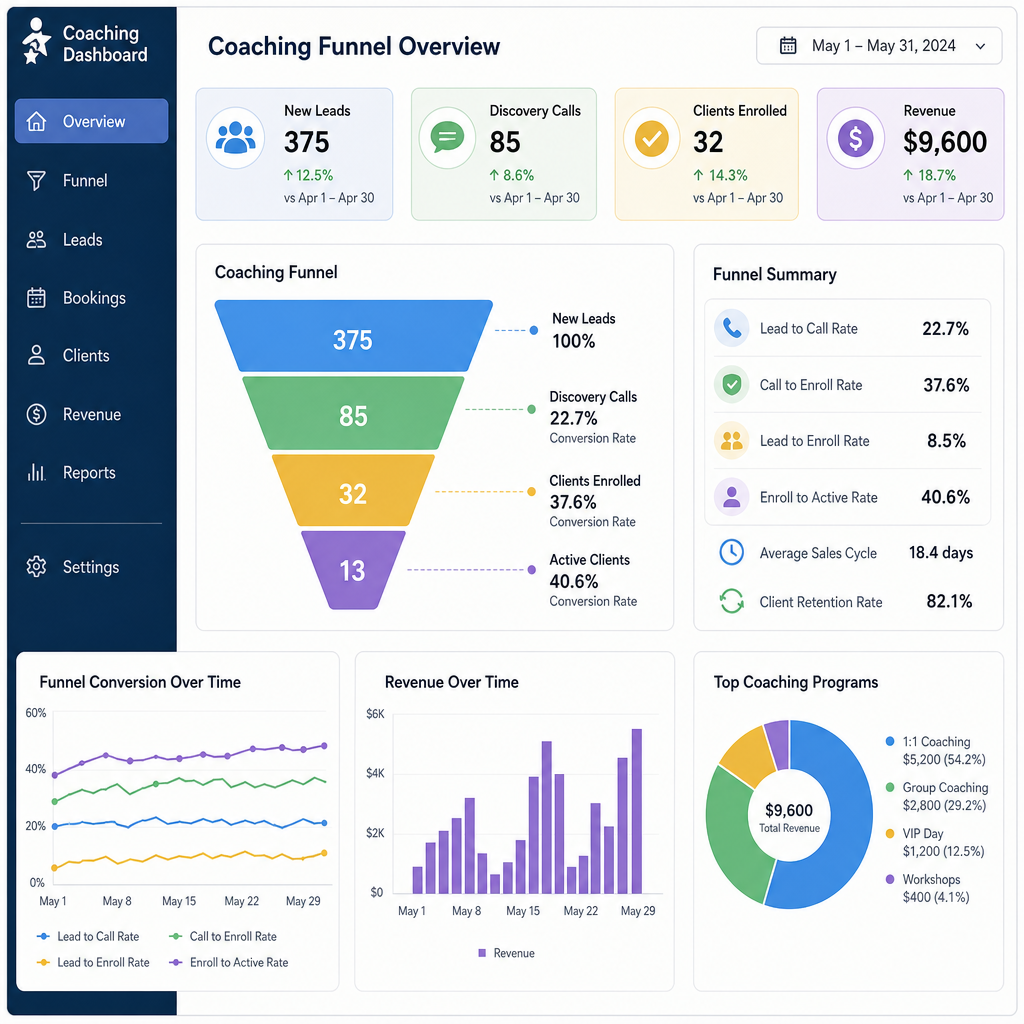Click the Revenue dollar icon in sidebar
Screen dimensions: 1024x1024
tap(37, 414)
